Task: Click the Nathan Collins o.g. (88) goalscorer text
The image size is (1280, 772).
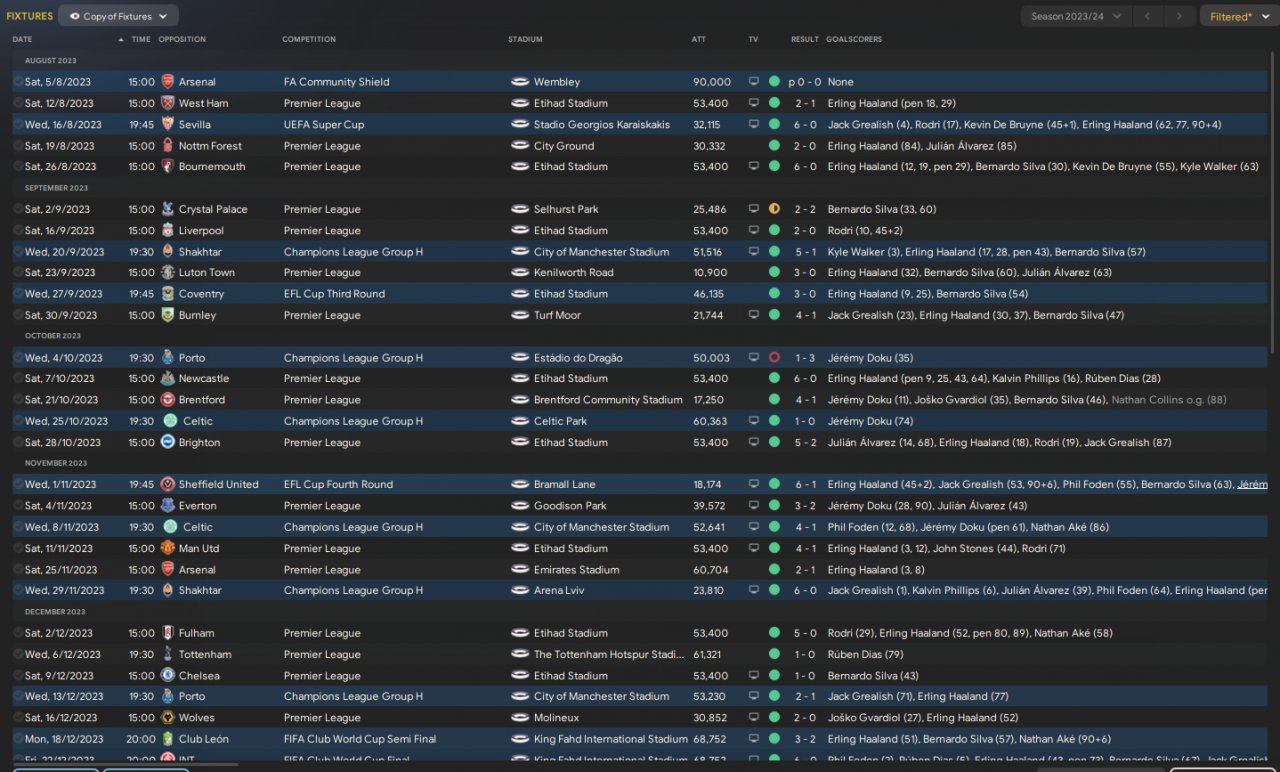Action: click(1169, 400)
